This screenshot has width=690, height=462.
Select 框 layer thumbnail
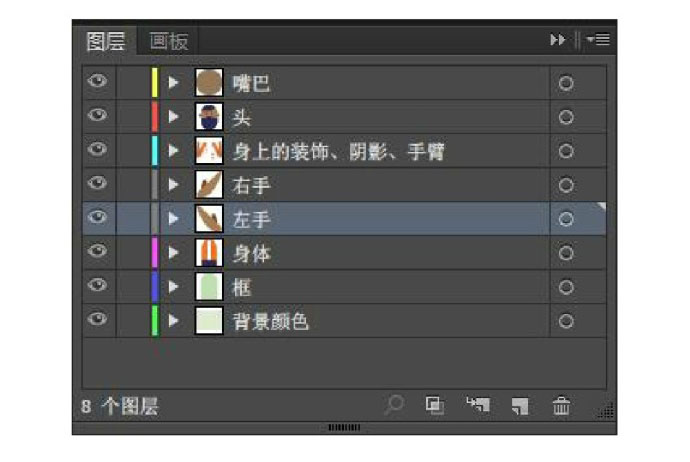(209, 287)
